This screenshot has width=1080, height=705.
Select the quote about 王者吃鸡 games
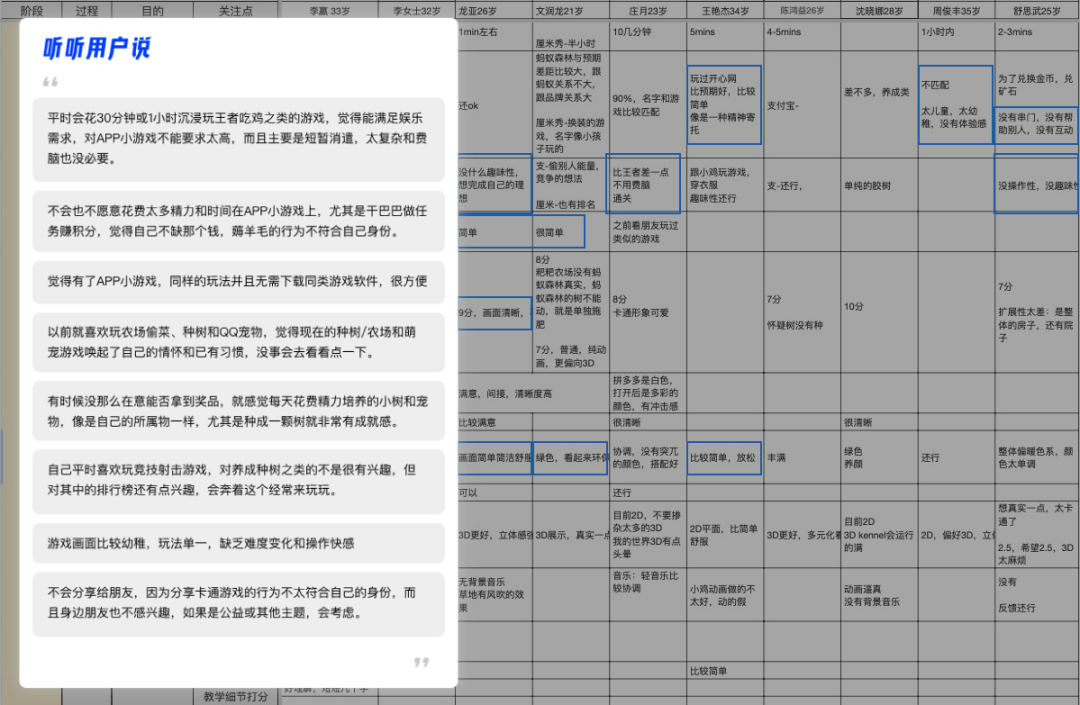238,139
